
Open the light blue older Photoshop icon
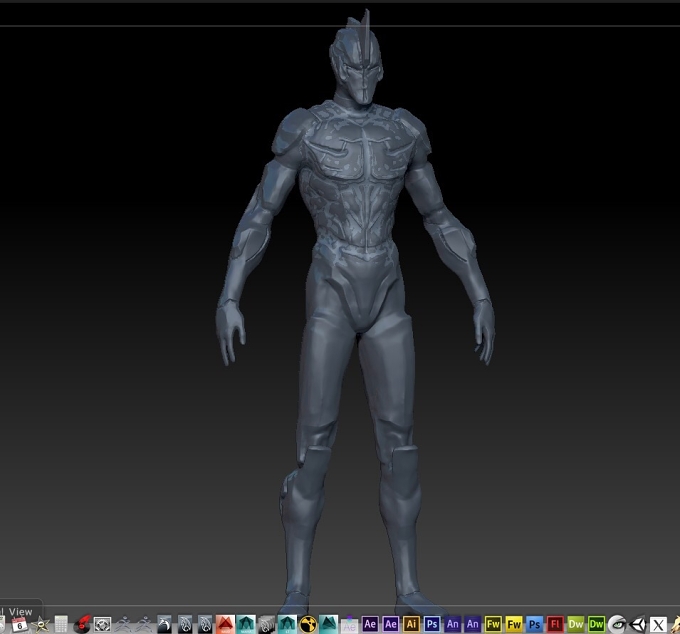pos(535,624)
